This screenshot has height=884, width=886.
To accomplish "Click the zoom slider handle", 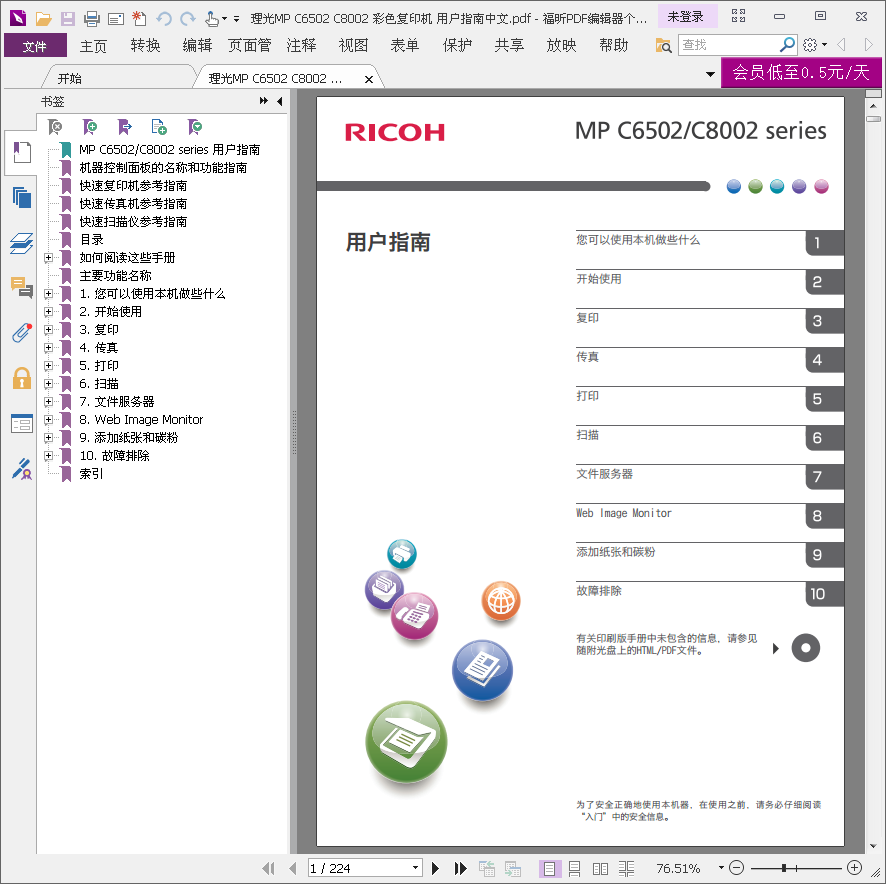I will click(x=784, y=868).
